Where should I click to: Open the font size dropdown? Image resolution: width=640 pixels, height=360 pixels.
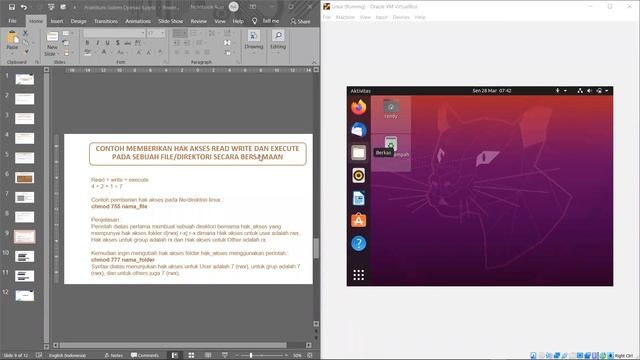point(162,33)
